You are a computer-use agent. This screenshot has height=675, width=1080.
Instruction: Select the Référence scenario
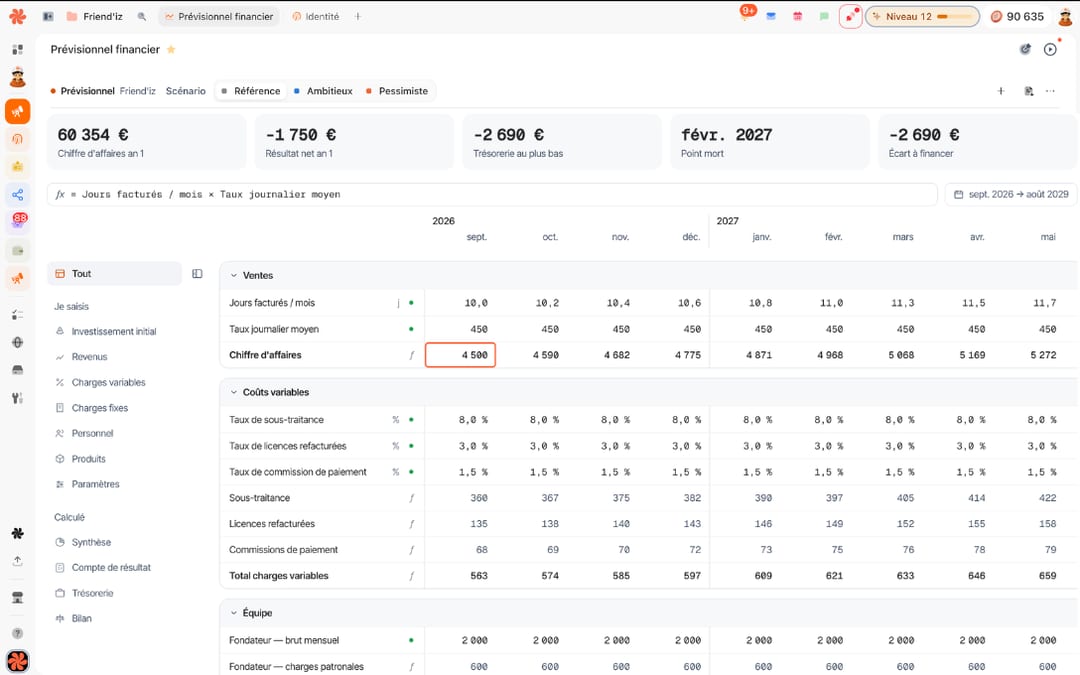tap(251, 91)
